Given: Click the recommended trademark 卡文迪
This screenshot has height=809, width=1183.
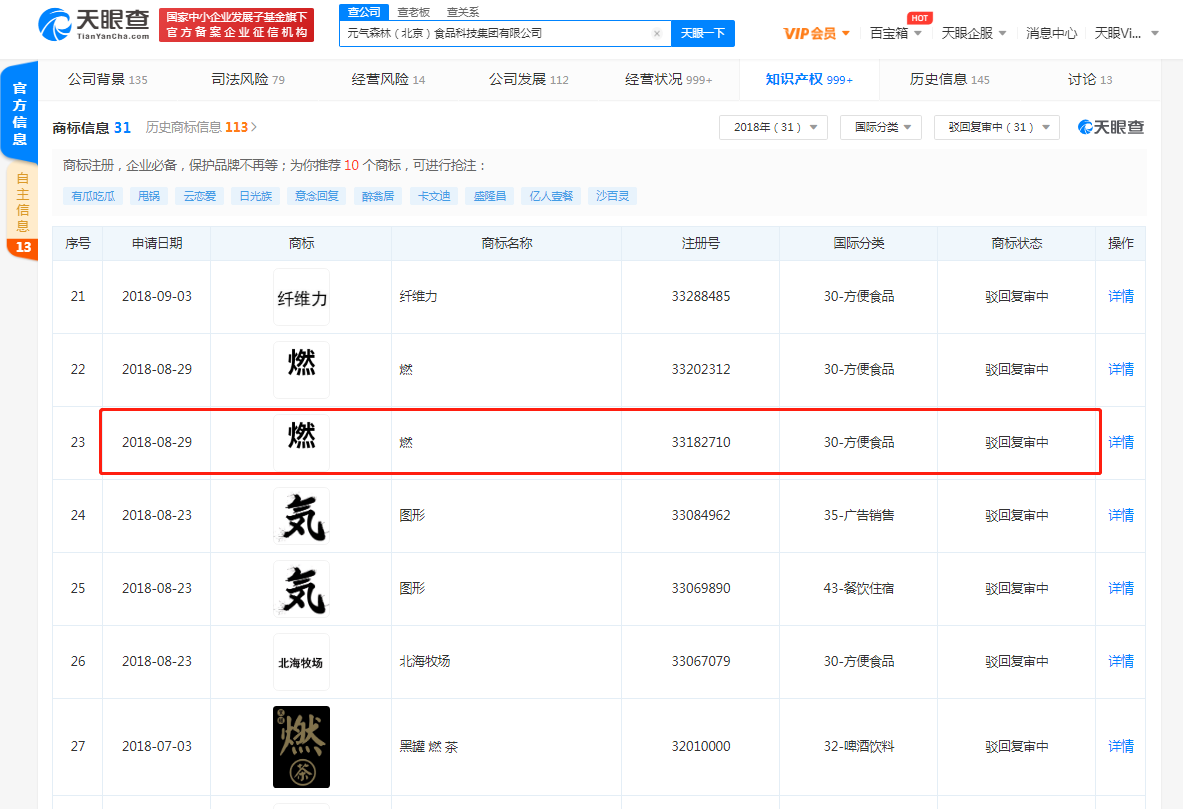Looking at the screenshot, I should click(434, 196).
